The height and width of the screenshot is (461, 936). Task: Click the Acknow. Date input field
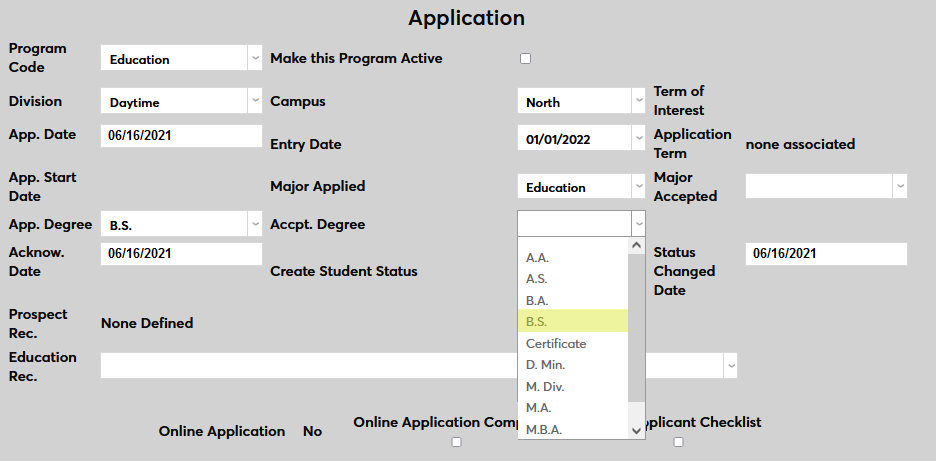[x=181, y=254]
